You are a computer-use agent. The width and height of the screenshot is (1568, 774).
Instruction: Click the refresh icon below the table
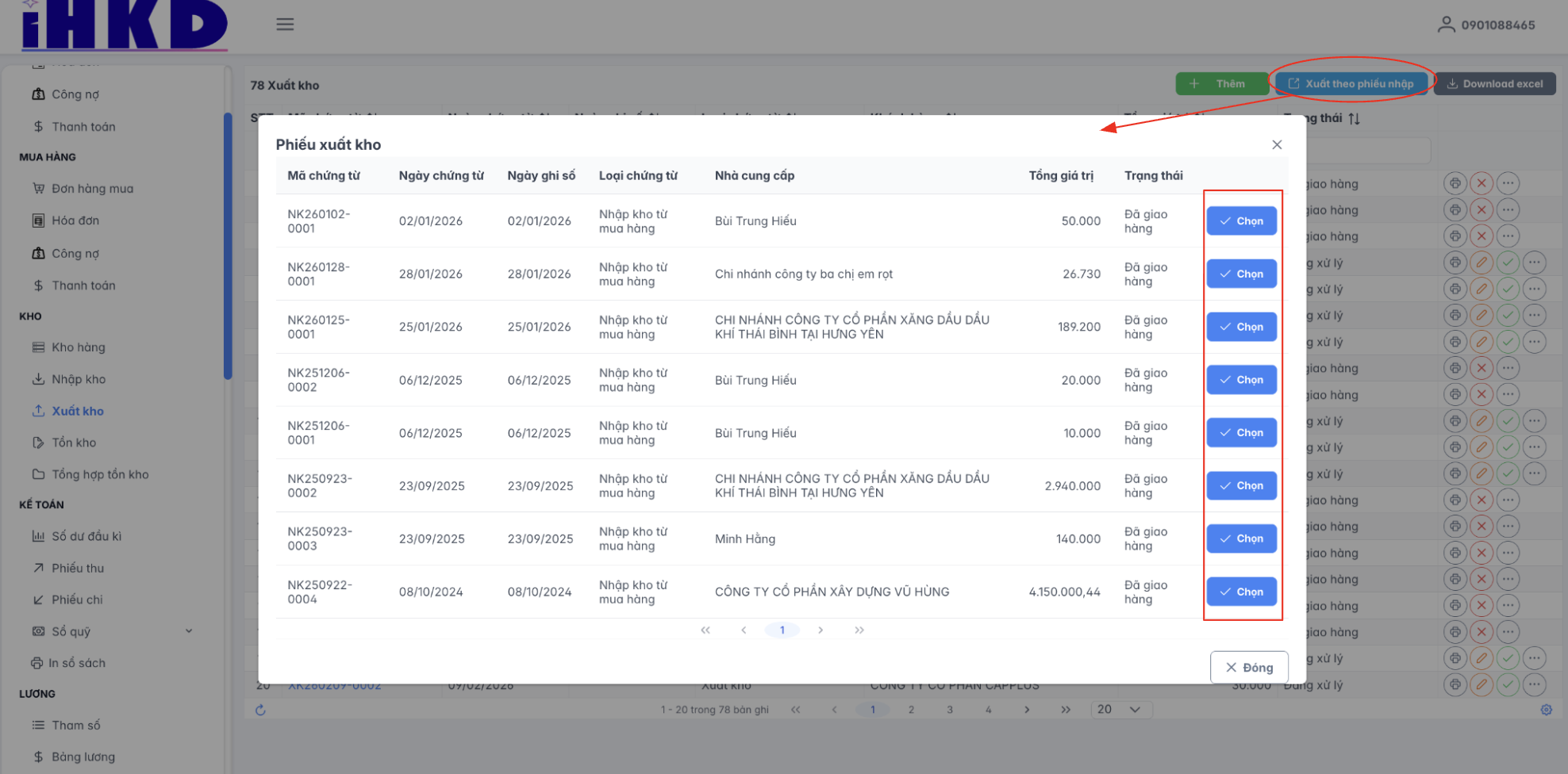(260, 710)
